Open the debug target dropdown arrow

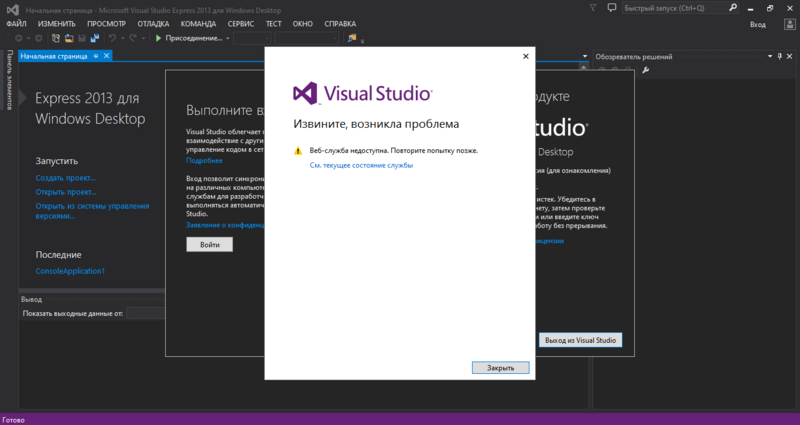click(228, 38)
